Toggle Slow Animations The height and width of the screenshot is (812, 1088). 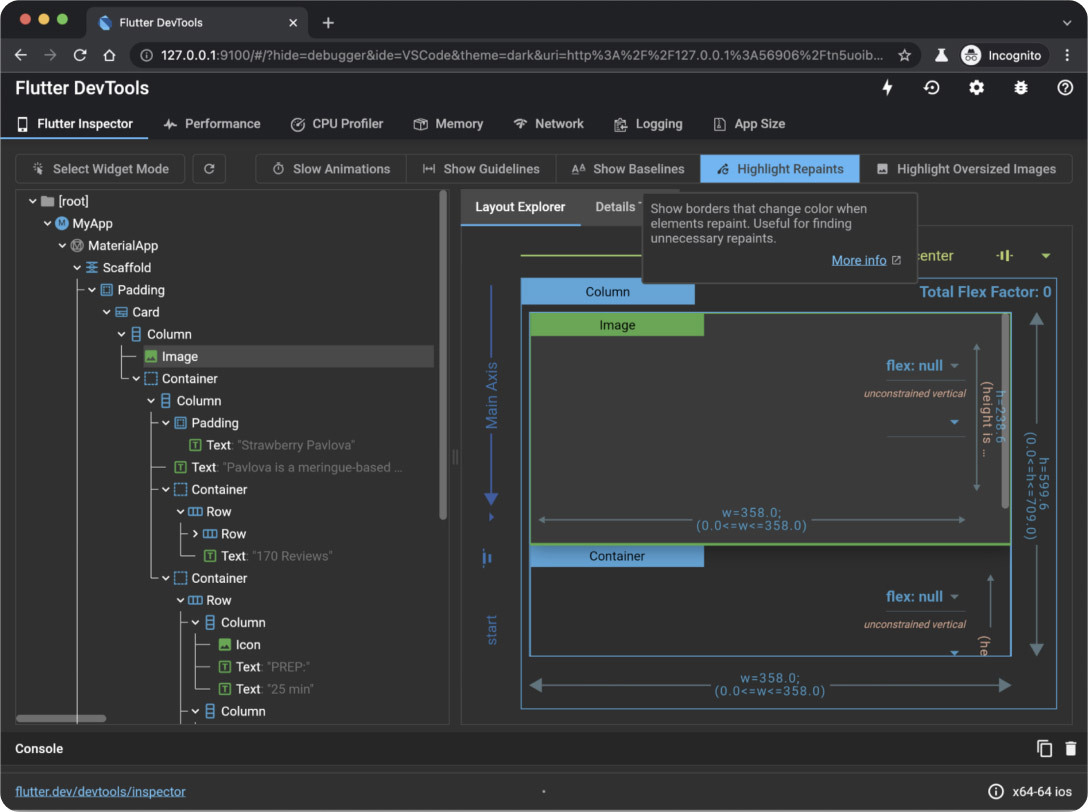click(331, 169)
